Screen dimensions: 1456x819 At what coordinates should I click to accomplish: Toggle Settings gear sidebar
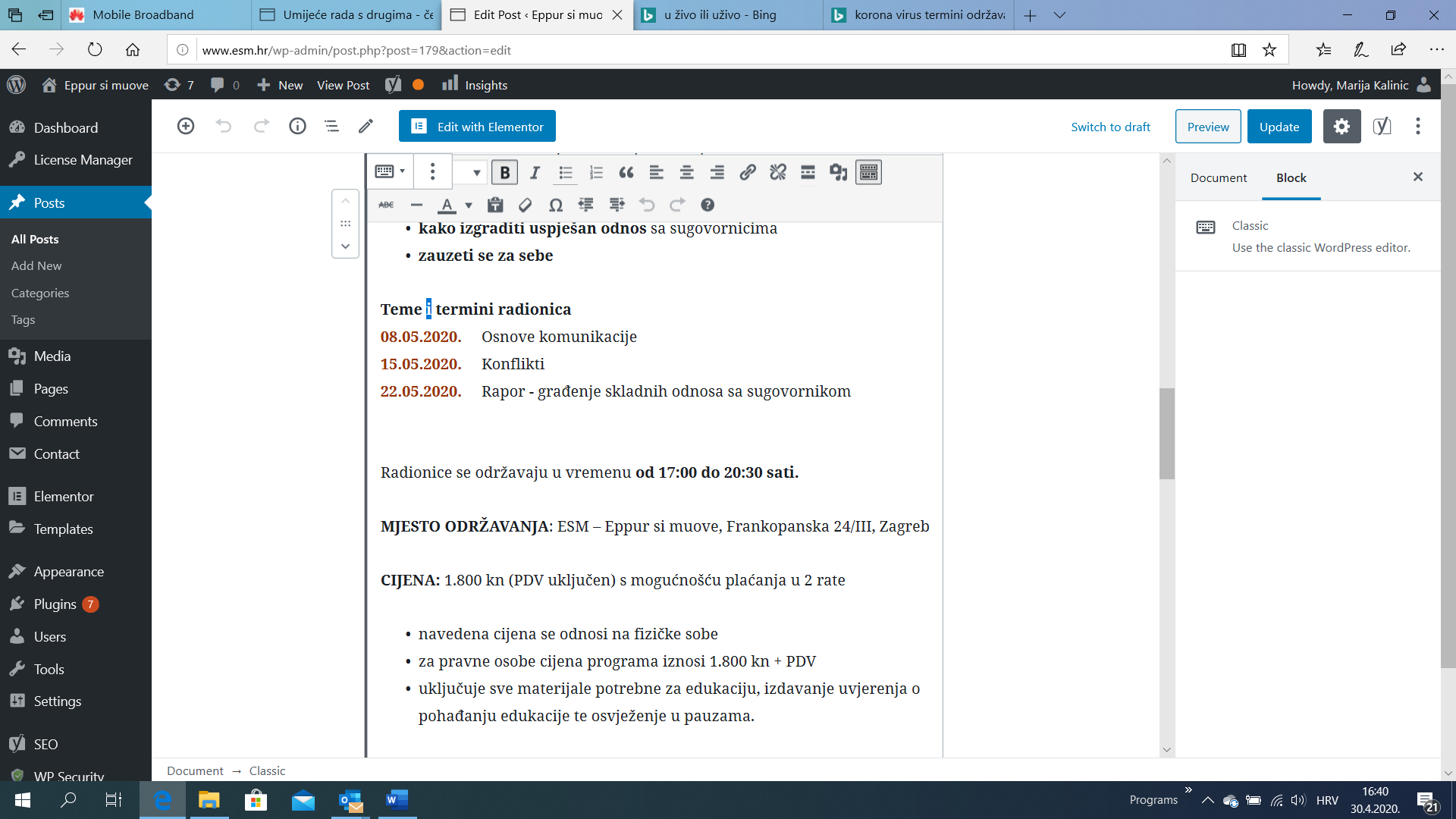point(1341,127)
